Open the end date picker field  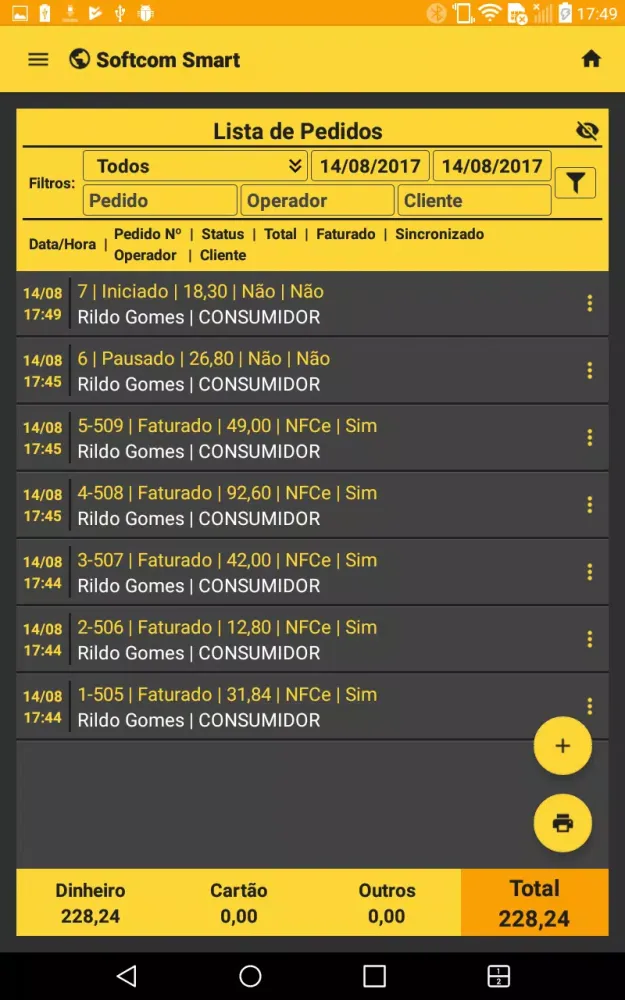pos(492,166)
